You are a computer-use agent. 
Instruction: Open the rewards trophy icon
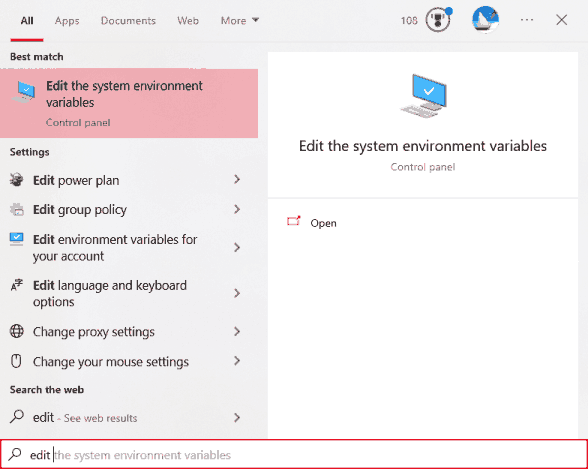438,20
